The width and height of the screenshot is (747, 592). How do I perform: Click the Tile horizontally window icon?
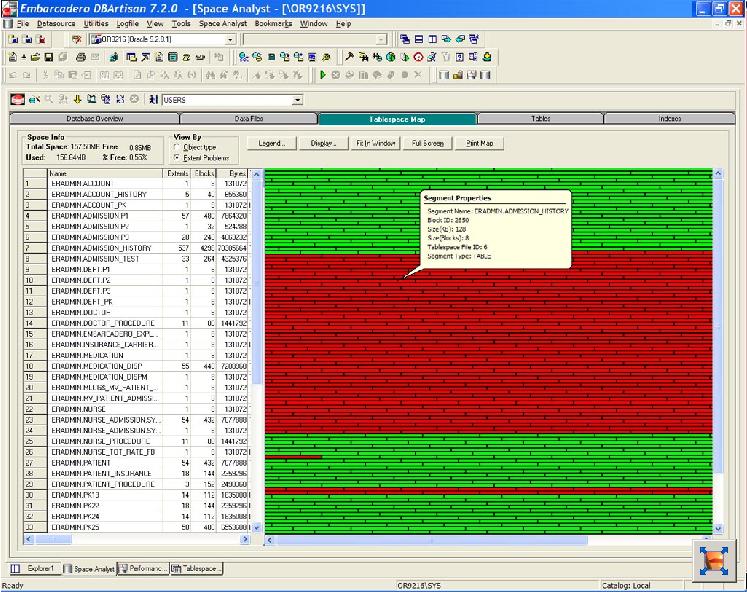(419, 39)
